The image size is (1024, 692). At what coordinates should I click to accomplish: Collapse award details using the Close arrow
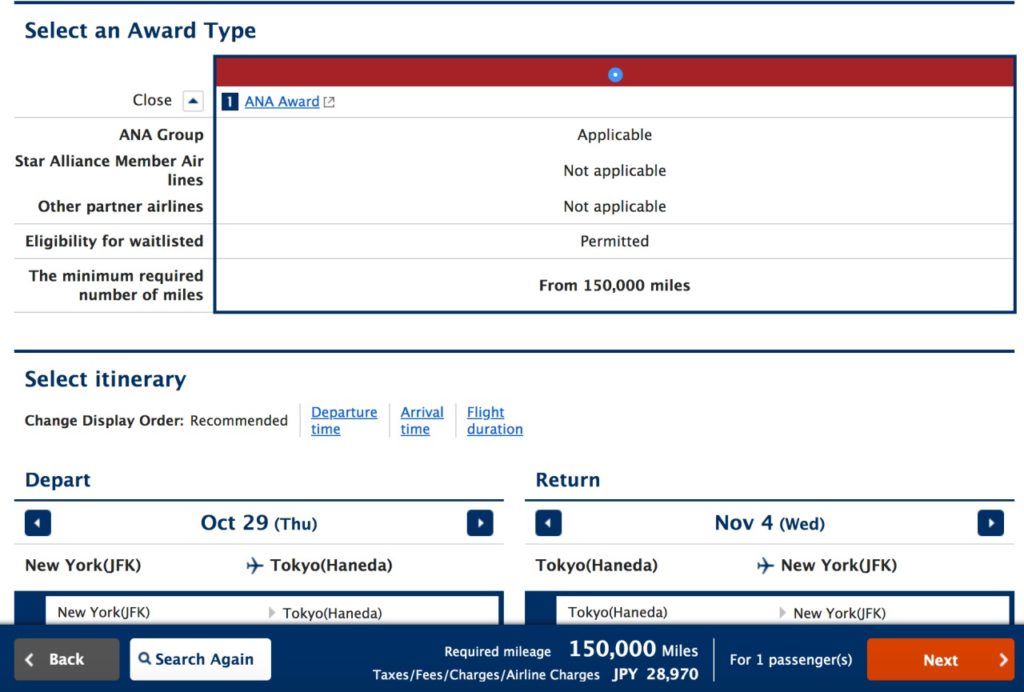[x=193, y=101]
